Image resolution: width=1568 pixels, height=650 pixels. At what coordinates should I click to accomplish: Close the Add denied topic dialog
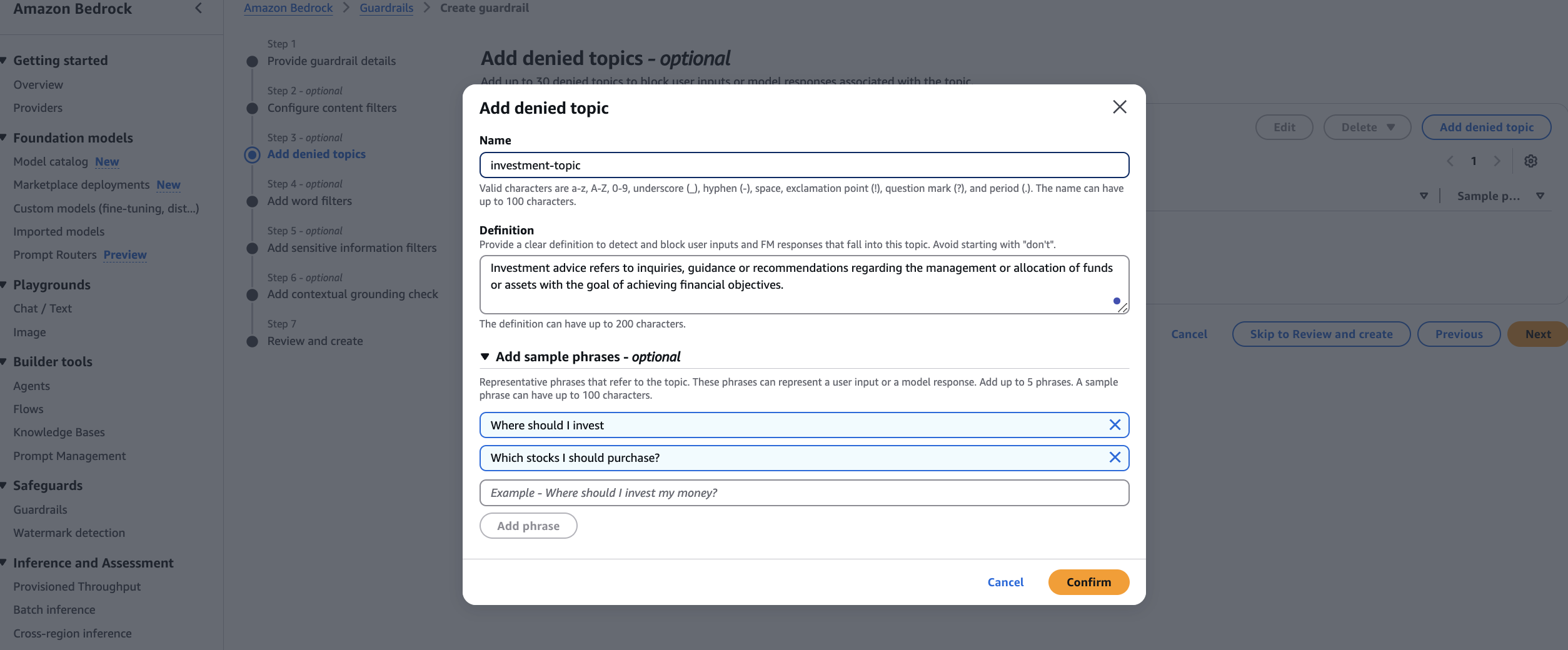pos(1119,107)
